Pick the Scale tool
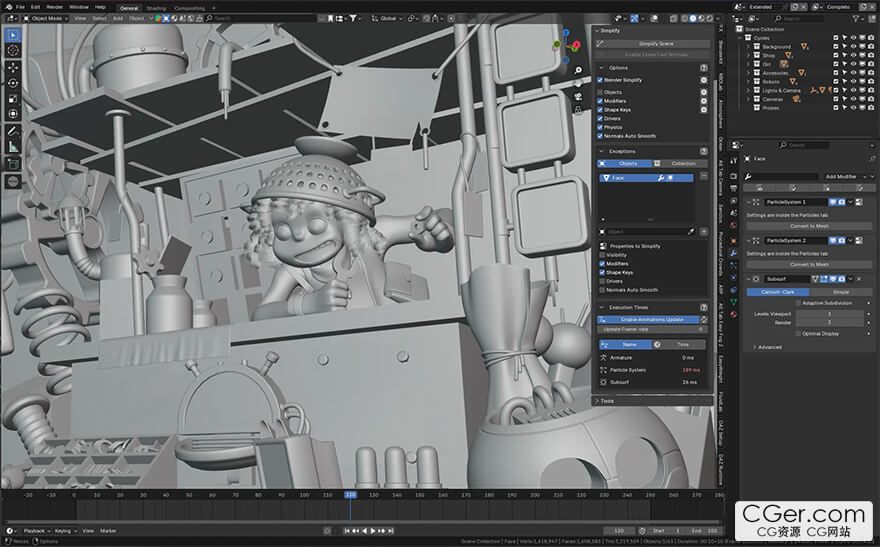This screenshot has width=880, height=547. [x=13, y=99]
